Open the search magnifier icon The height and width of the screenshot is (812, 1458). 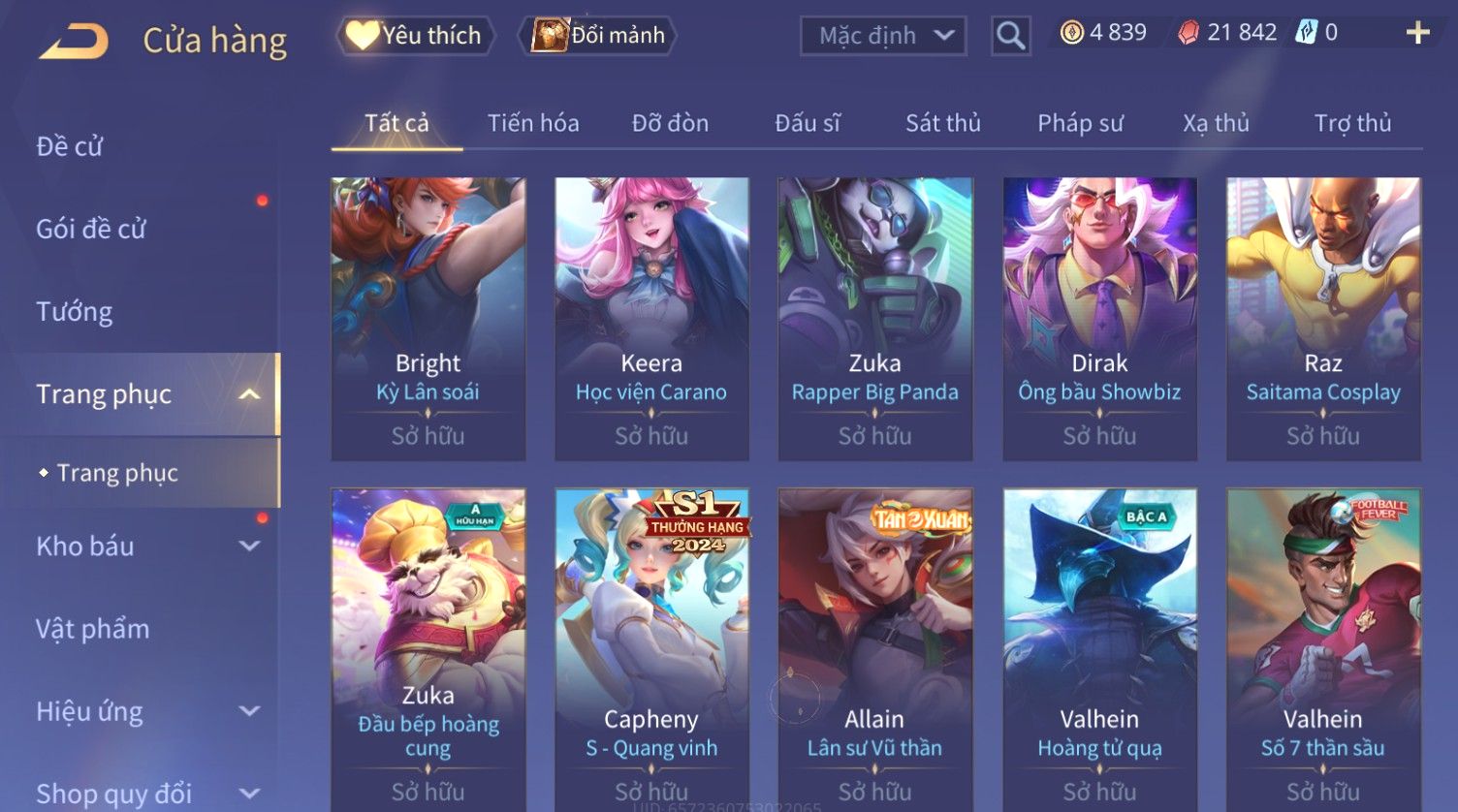coord(1010,36)
